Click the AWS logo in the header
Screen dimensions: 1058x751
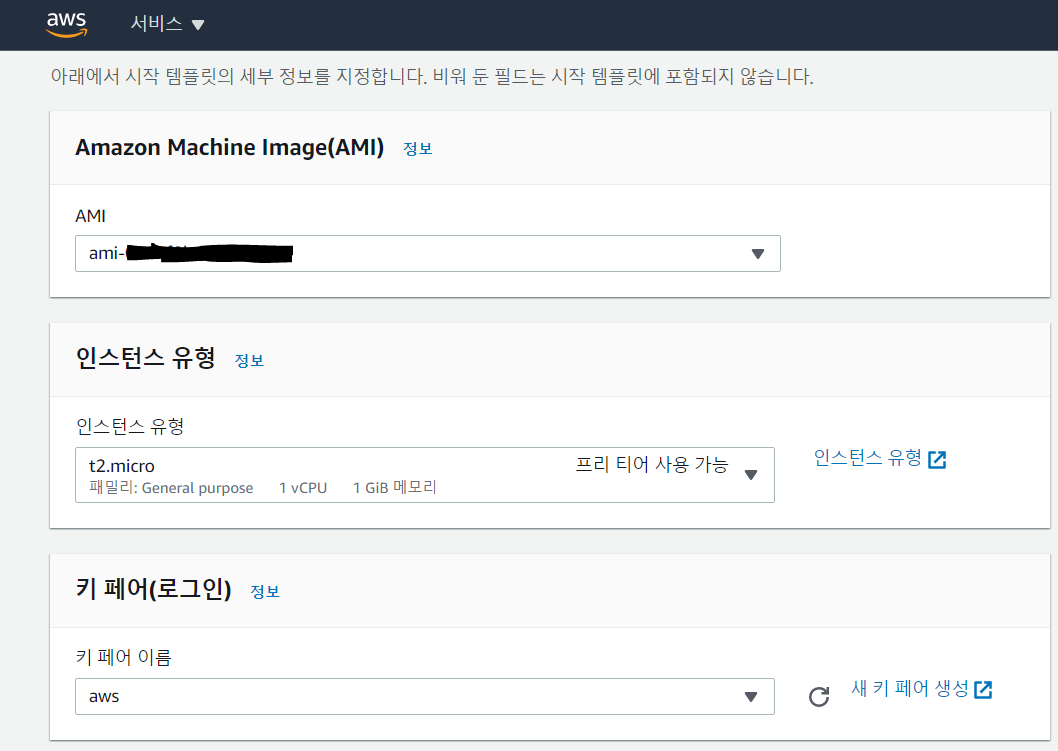66,24
